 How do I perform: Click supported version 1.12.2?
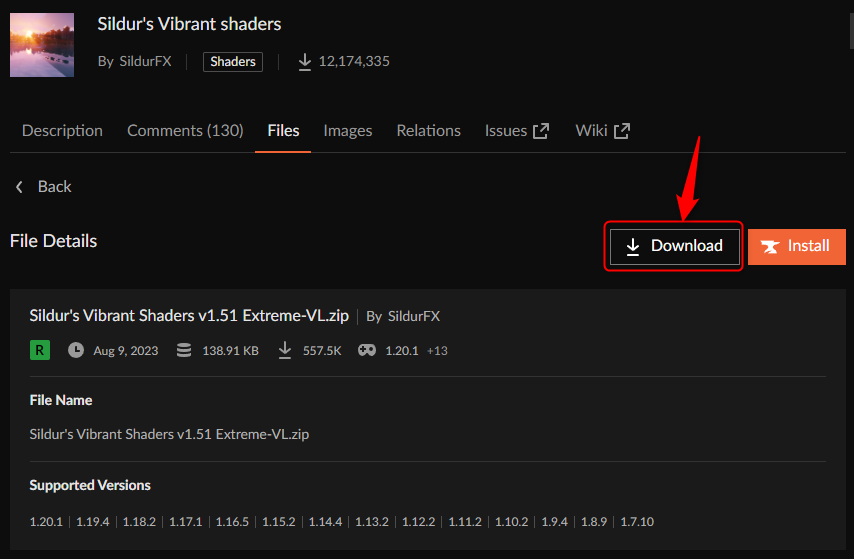click(x=419, y=522)
